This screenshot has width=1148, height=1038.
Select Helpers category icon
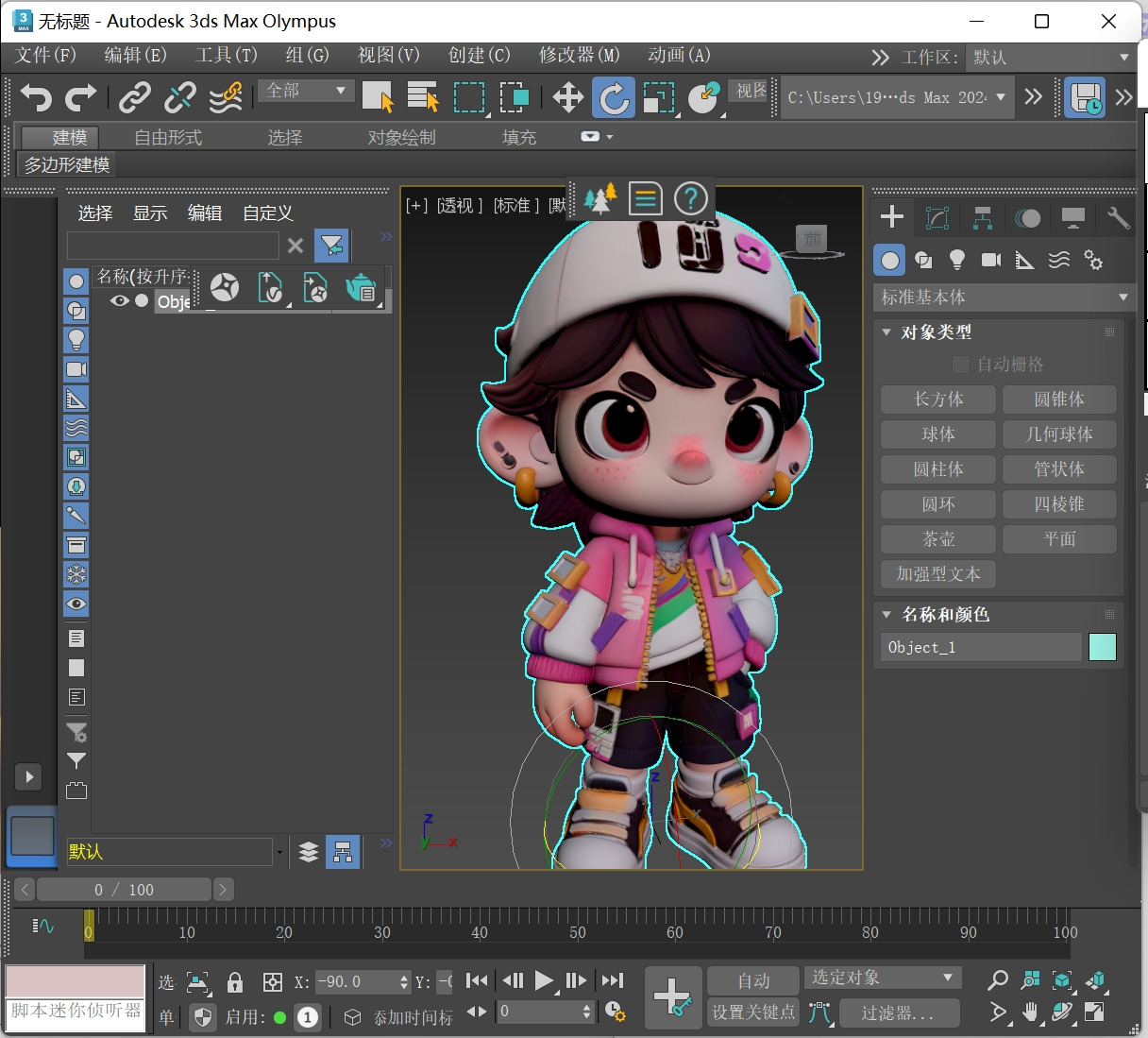[x=1024, y=260]
